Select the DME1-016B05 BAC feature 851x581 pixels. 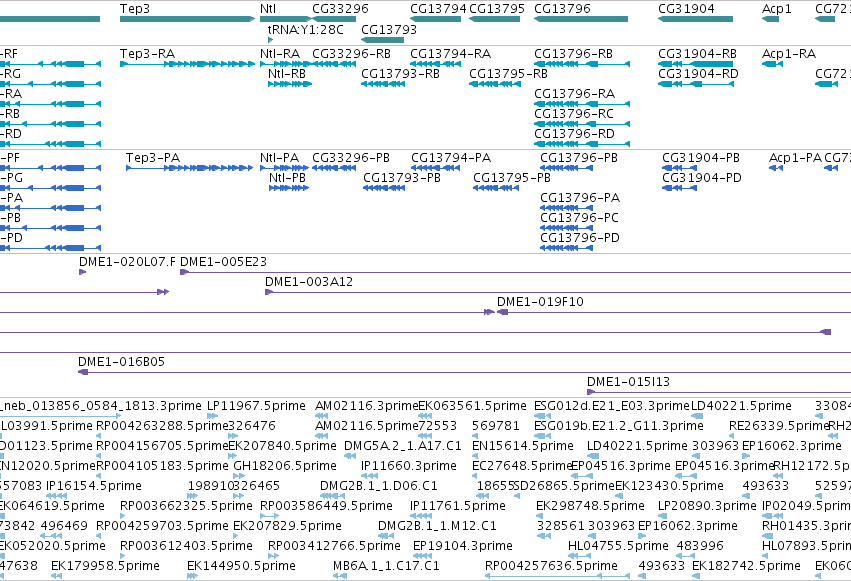(465, 372)
